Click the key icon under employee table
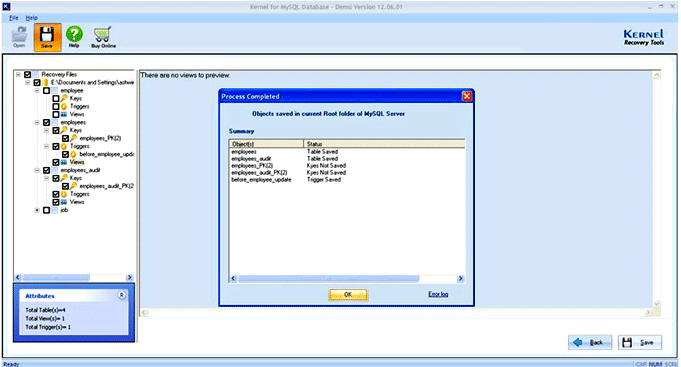Viewport: 681px width, 367px height. point(64,98)
